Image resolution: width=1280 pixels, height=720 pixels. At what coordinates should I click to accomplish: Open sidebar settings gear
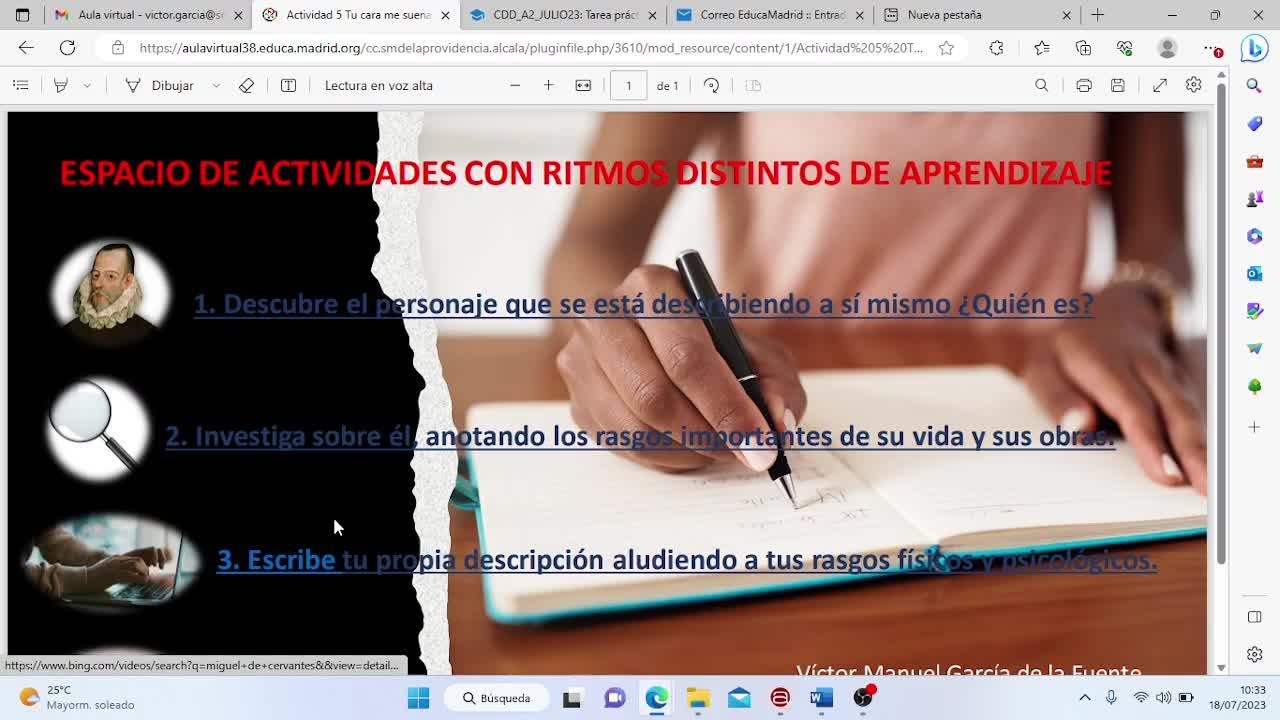(1254, 655)
